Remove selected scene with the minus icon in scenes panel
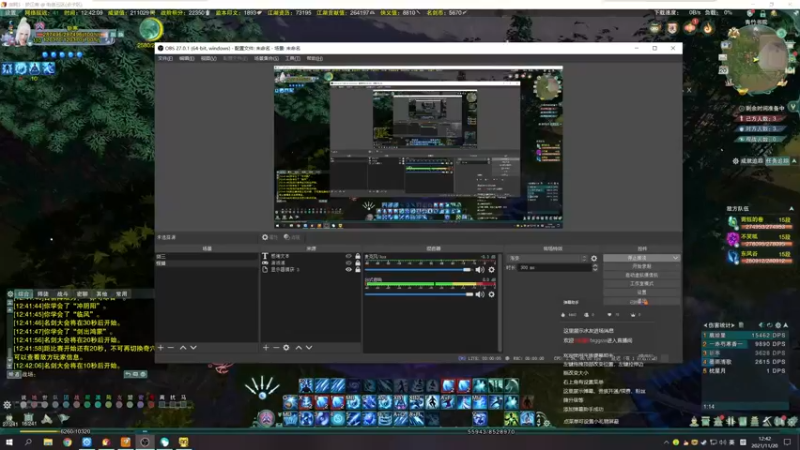This screenshot has width=800, height=450. point(171,347)
